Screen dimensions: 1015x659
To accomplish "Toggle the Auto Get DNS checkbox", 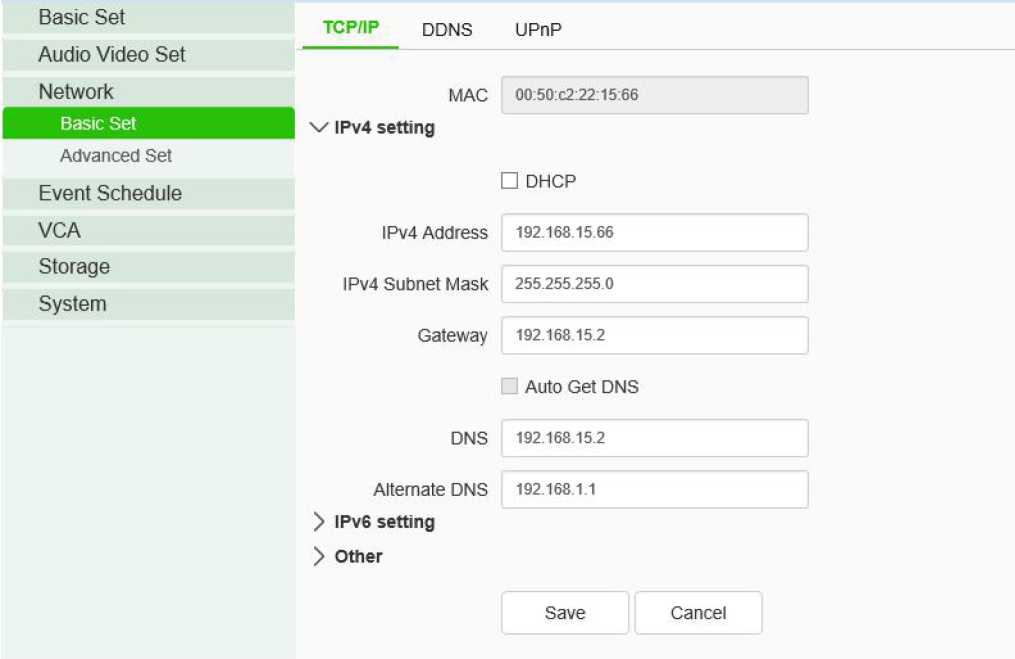I will (x=510, y=387).
